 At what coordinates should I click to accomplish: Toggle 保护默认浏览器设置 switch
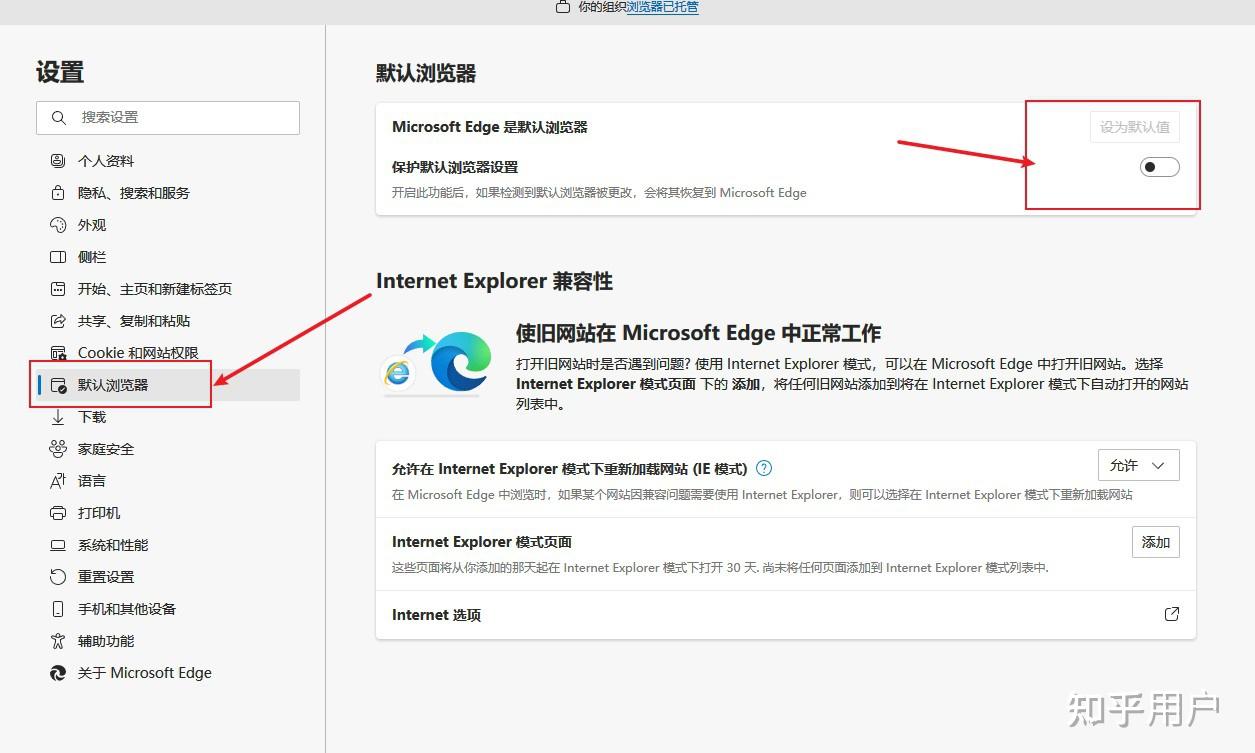(1159, 167)
